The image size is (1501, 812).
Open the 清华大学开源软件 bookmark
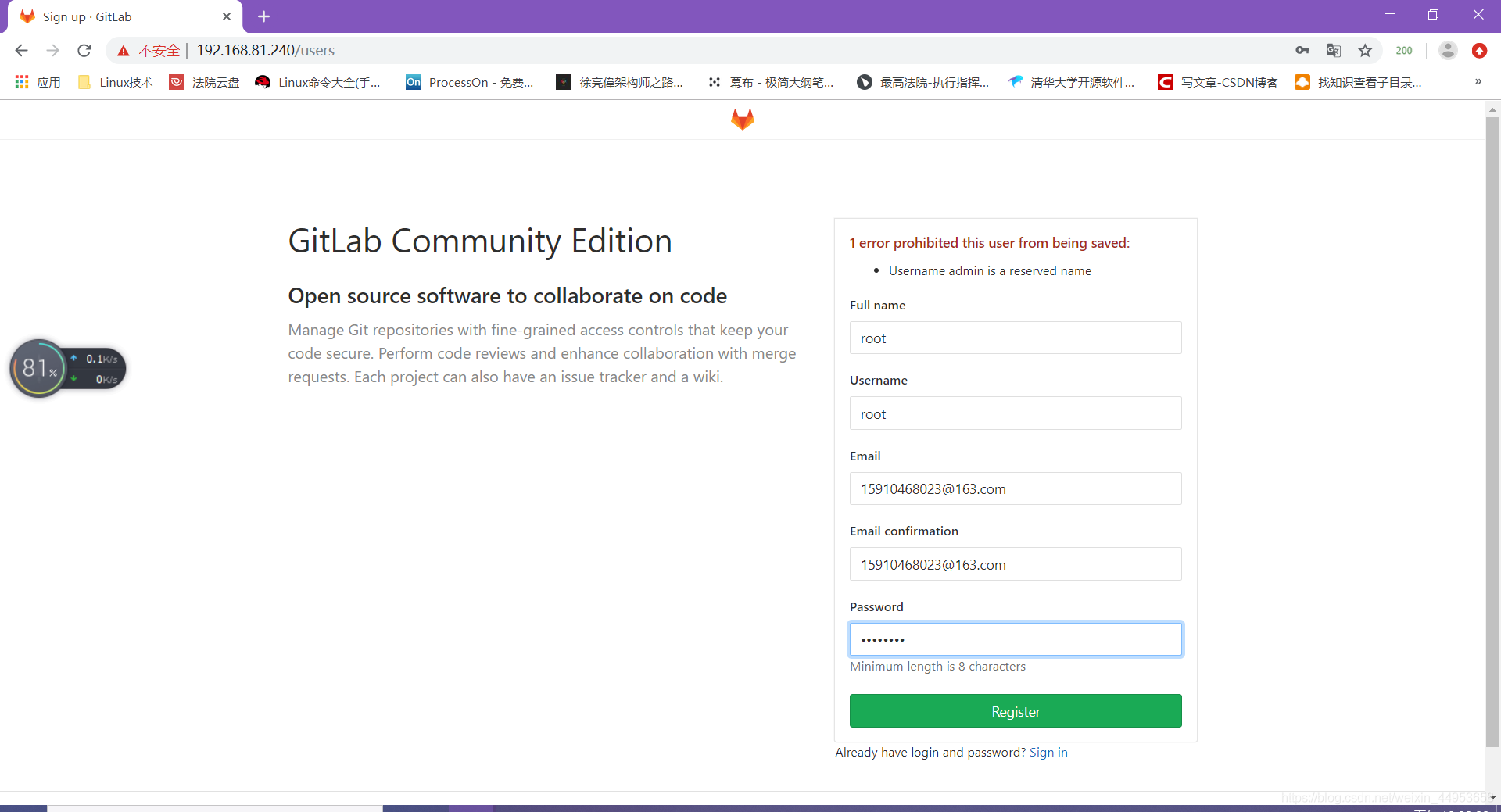pos(1072,82)
